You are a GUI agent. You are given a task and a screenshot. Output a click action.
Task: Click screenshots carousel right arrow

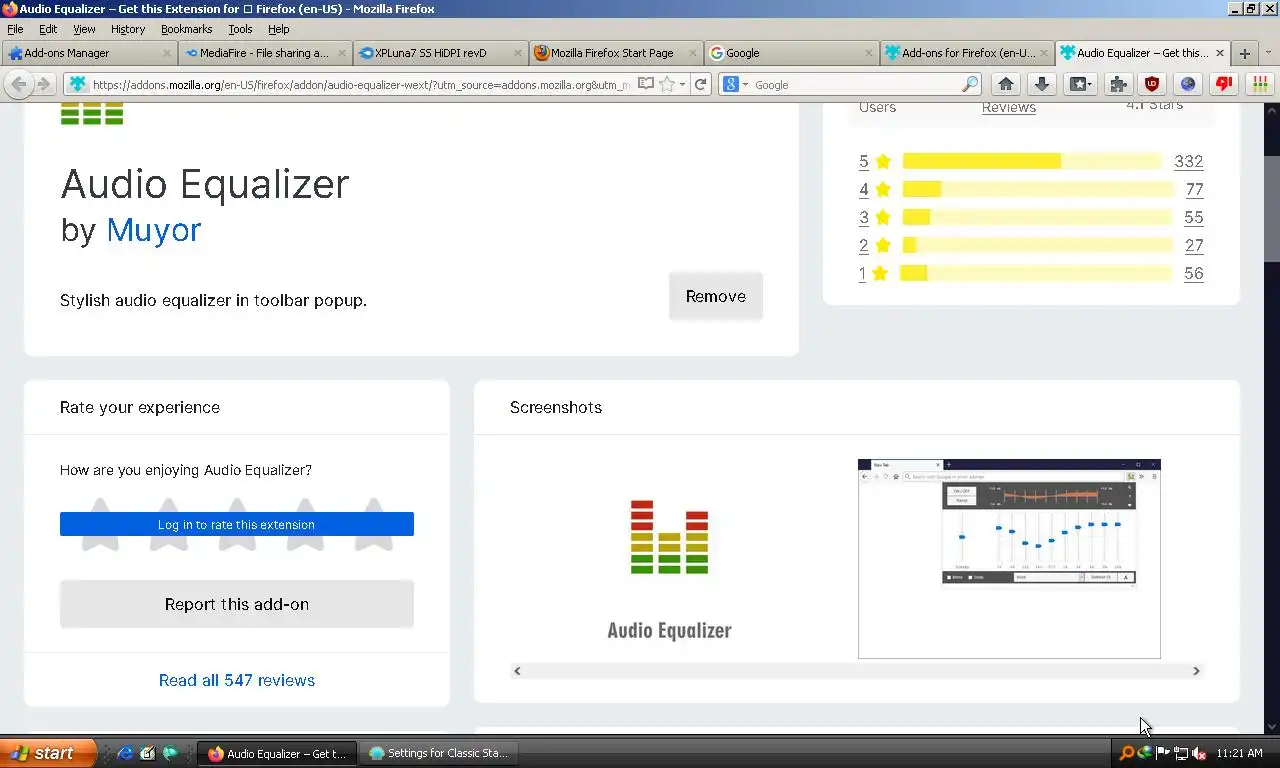(1196, 671)
